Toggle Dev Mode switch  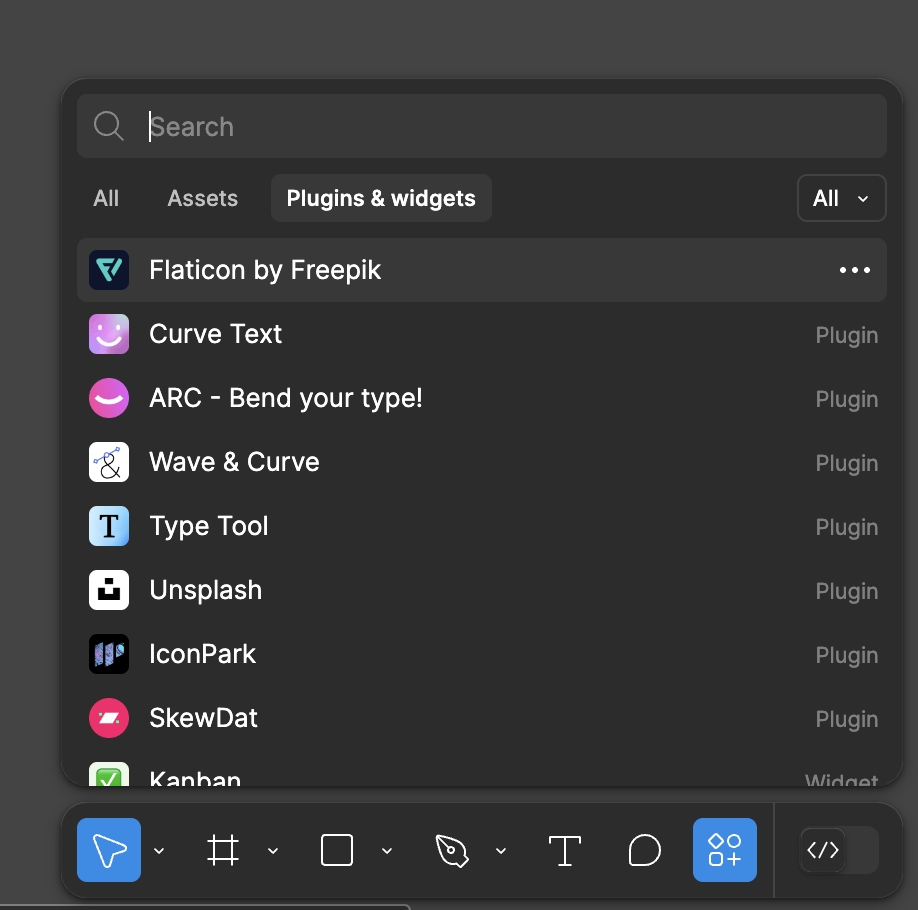tap(839, 850)
